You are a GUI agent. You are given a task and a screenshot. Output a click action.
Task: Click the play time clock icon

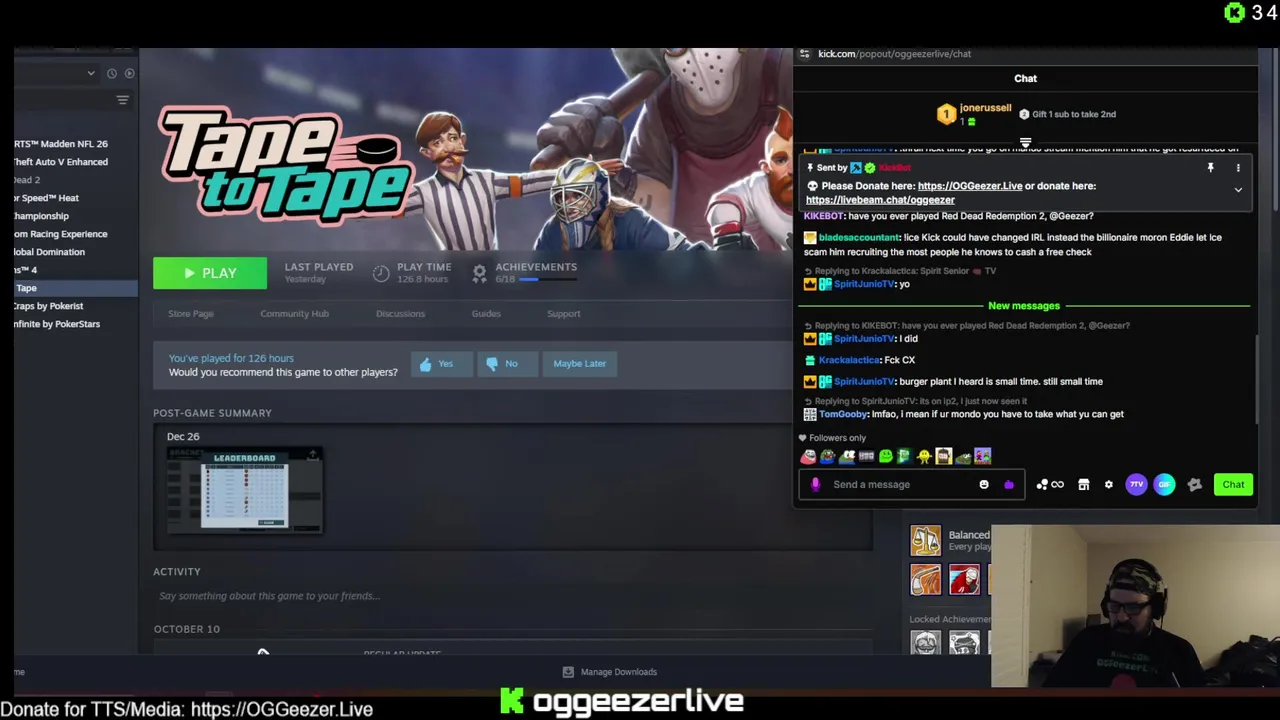pyautogui.click(x=381, y=273)
